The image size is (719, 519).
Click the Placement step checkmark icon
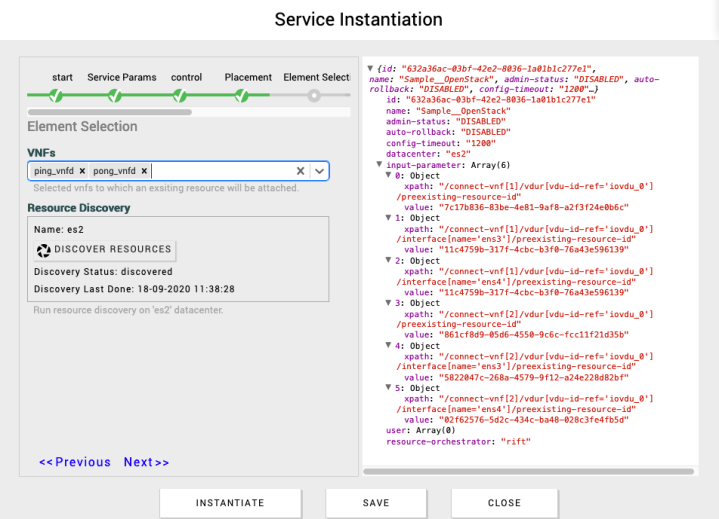pyautogui.click(x=242, y=96)
